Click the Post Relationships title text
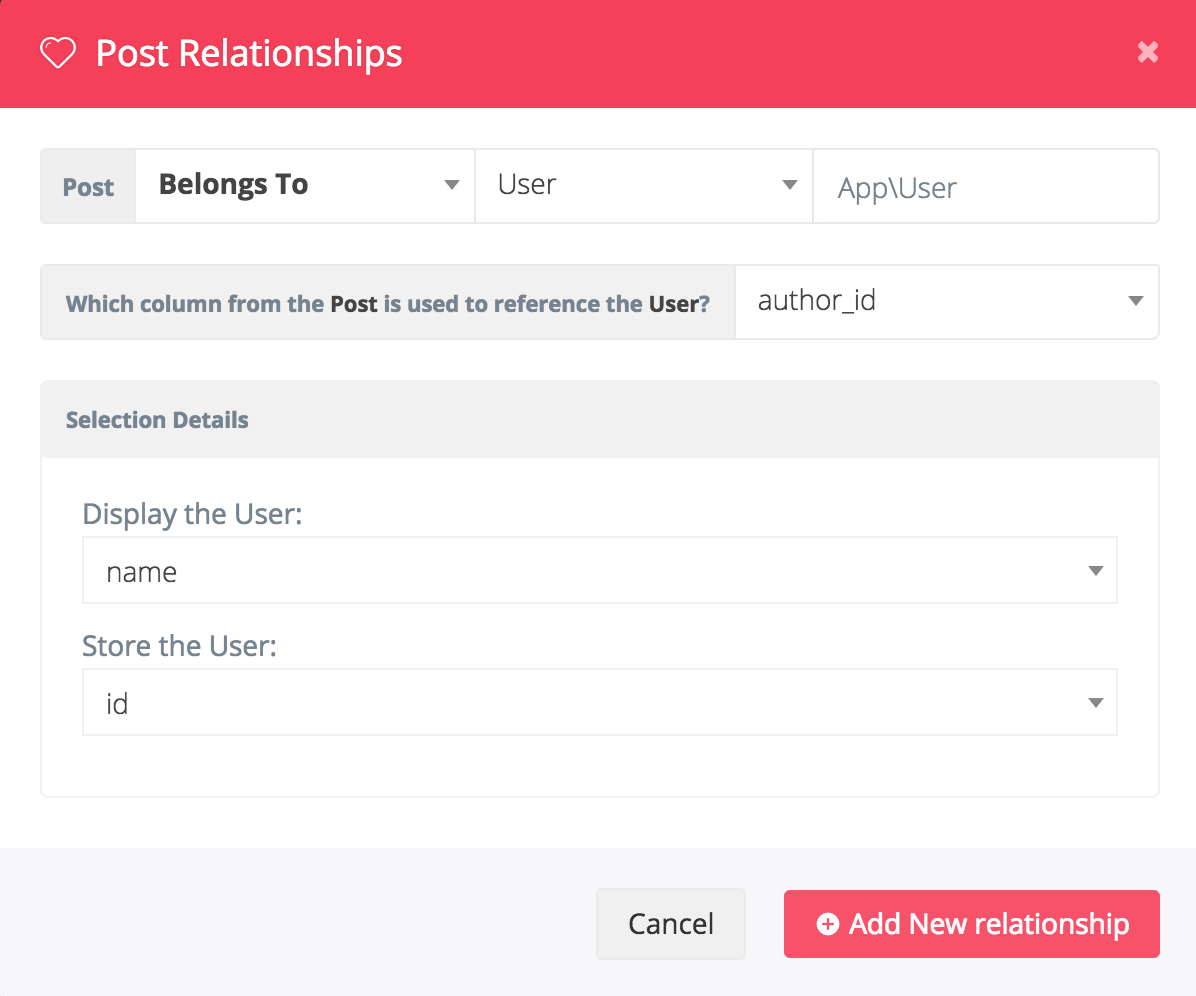 [x=249, y=54]
